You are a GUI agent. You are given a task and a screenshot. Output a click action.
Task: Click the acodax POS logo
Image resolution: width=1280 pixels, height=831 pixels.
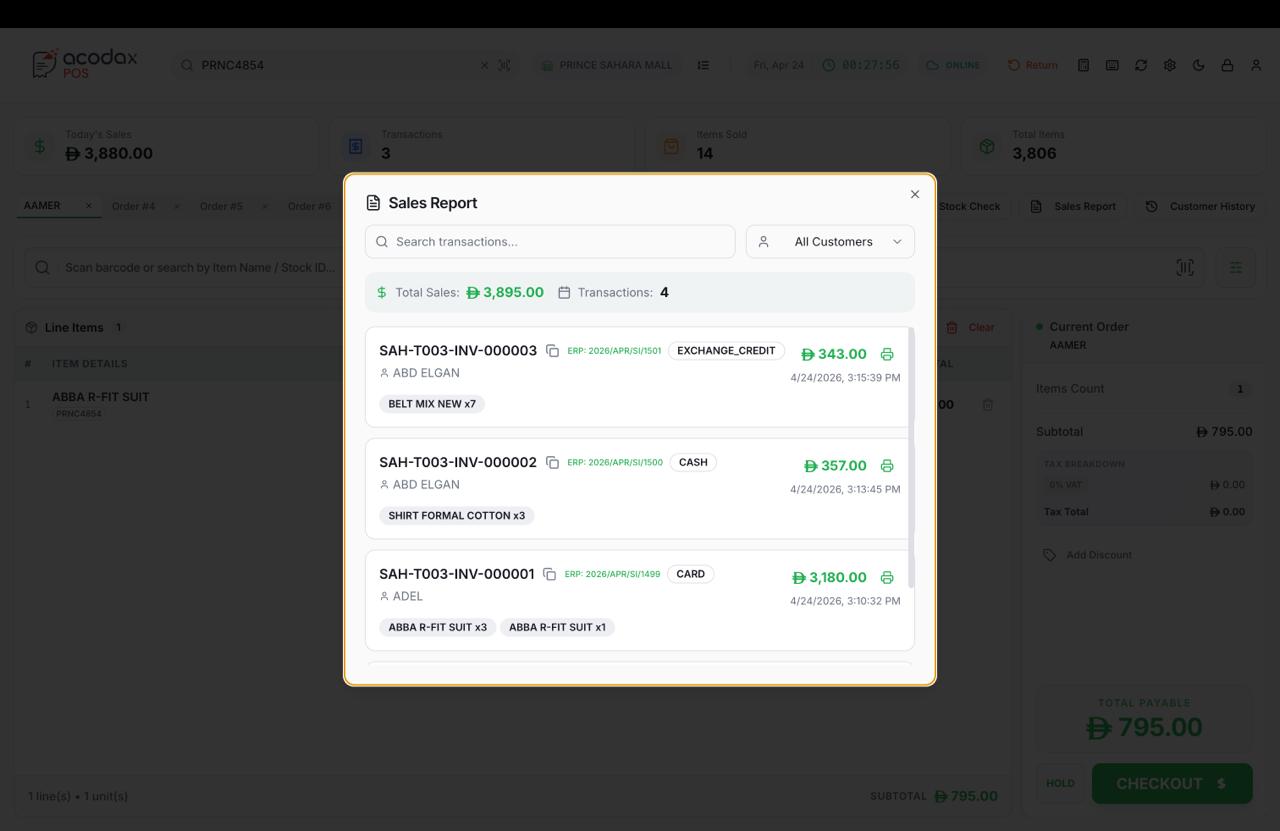click(85, 64)
